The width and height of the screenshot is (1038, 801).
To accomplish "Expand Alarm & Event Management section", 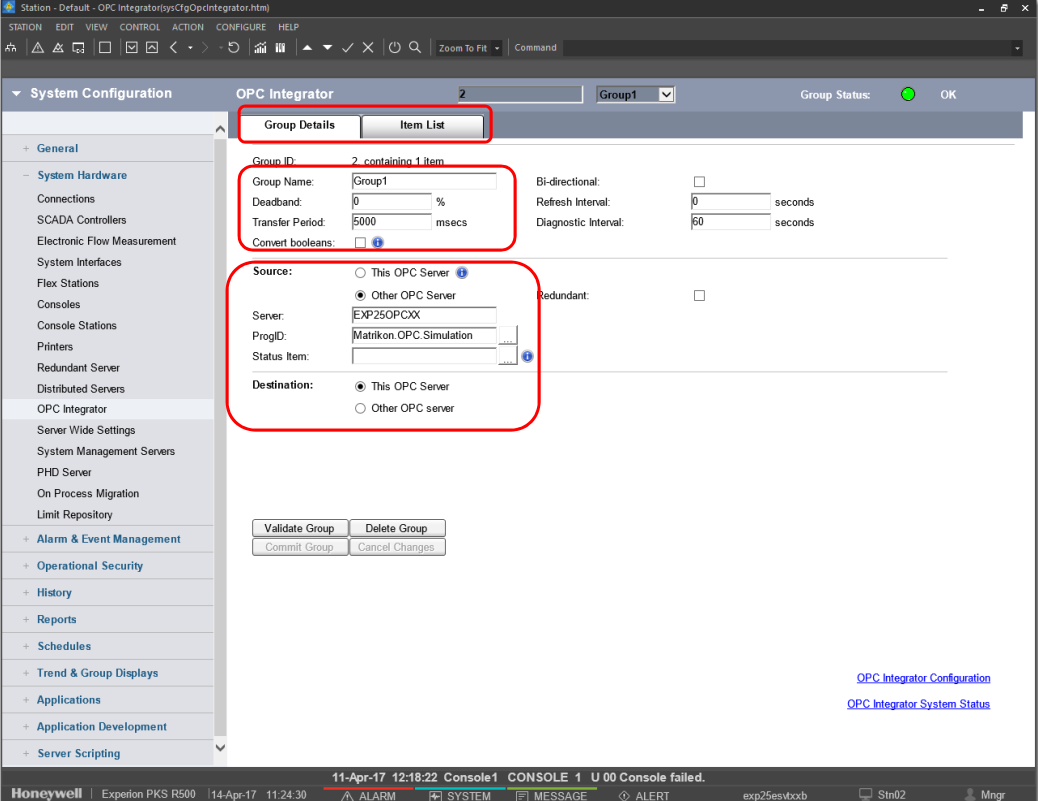I will click(x=26, y=540).
